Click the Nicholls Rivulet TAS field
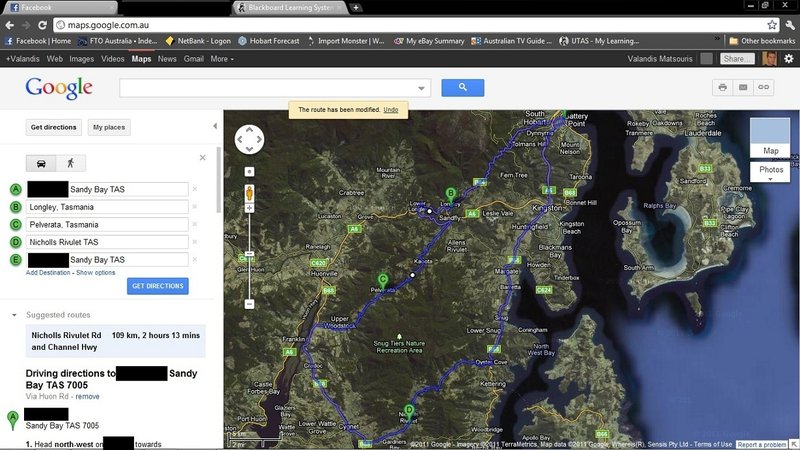The image size is (800, 450). click(107, 242)
